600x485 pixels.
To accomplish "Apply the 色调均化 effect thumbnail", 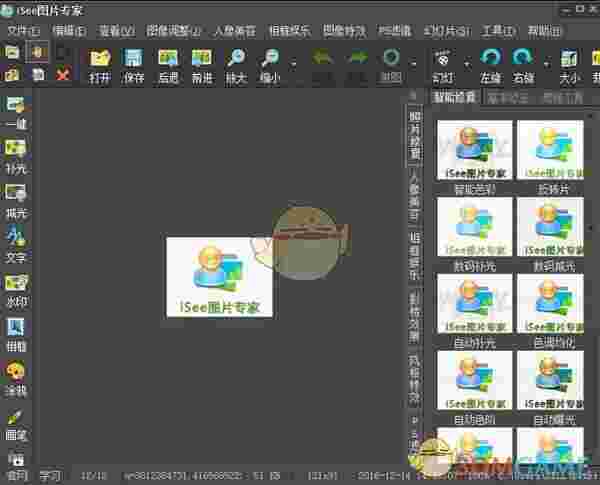I will tap(550, 303).
